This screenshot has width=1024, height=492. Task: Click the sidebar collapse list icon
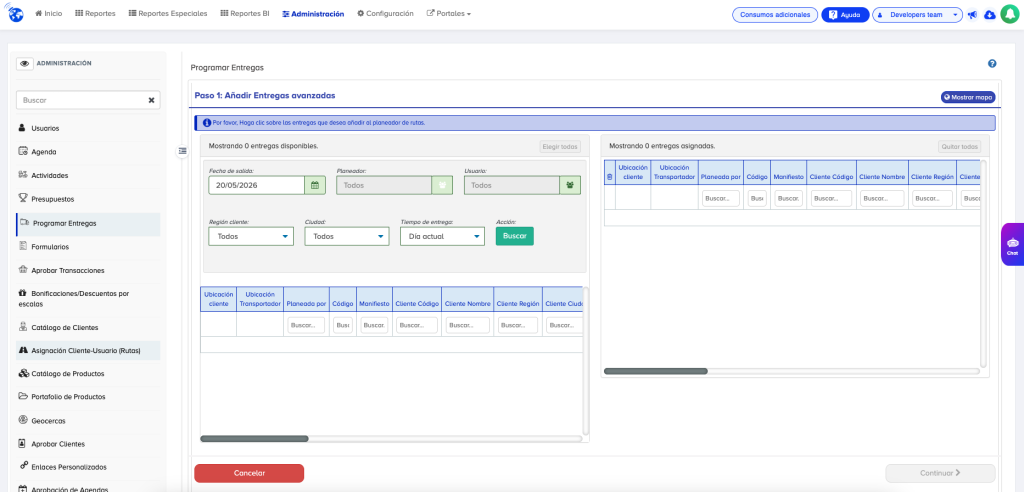tap(182, 151)
